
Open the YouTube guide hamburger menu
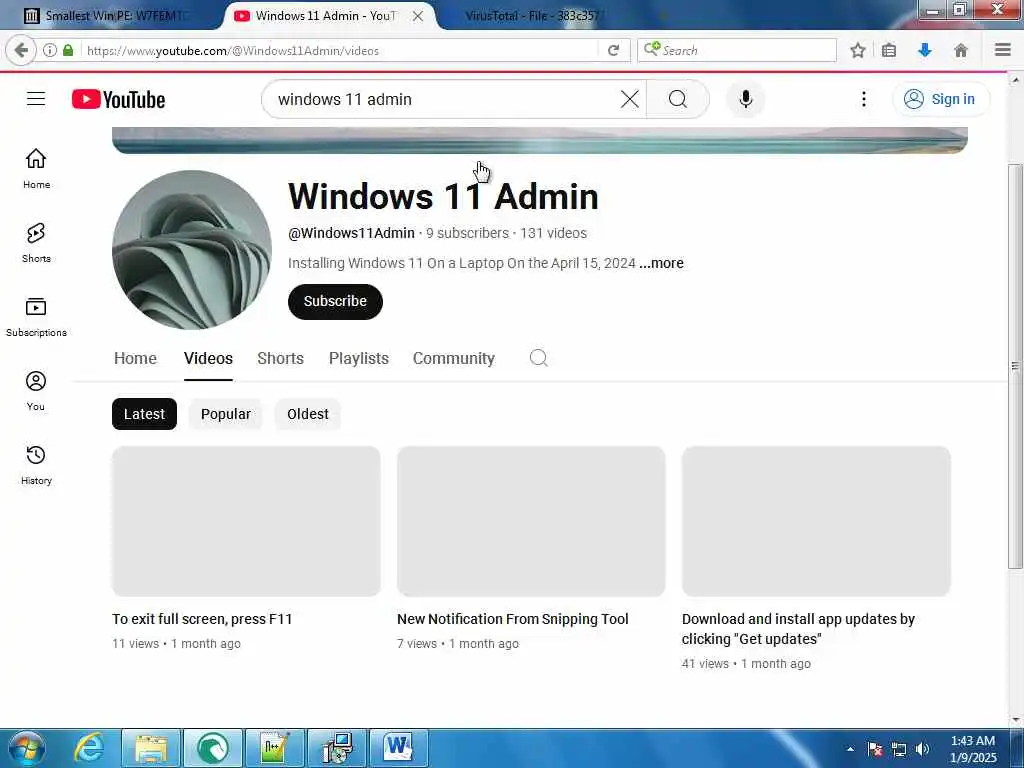click(36, 99)
